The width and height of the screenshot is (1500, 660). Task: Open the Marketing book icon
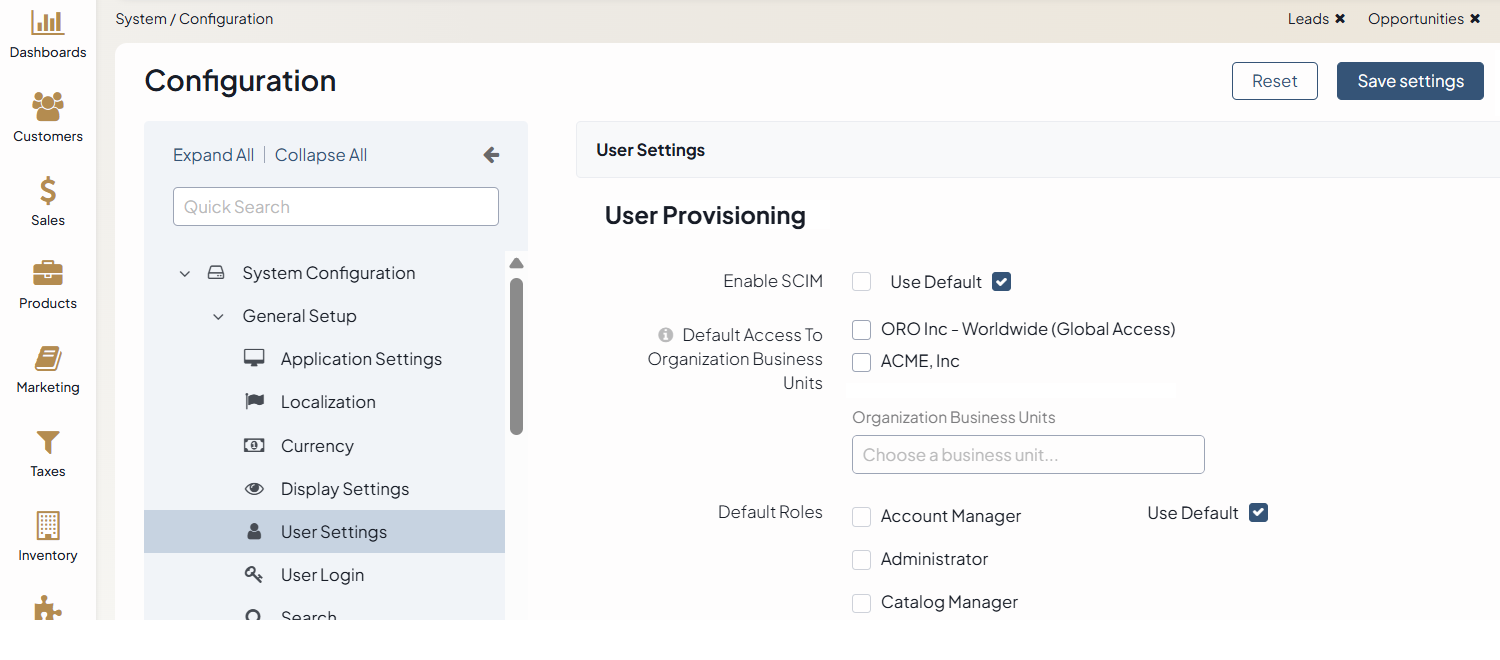[47, 358]
